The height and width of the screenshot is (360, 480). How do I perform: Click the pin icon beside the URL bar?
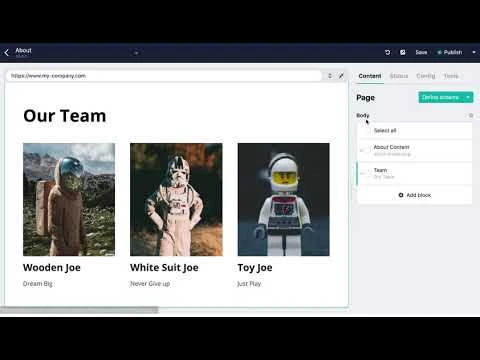pyautogui.click(x=341, y=76)
